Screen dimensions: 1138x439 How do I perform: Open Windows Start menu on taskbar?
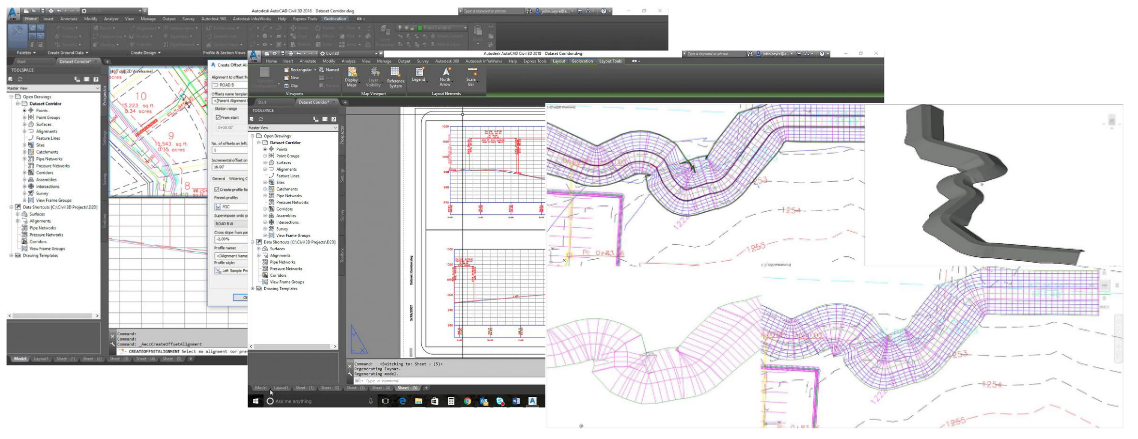(255, 401)
